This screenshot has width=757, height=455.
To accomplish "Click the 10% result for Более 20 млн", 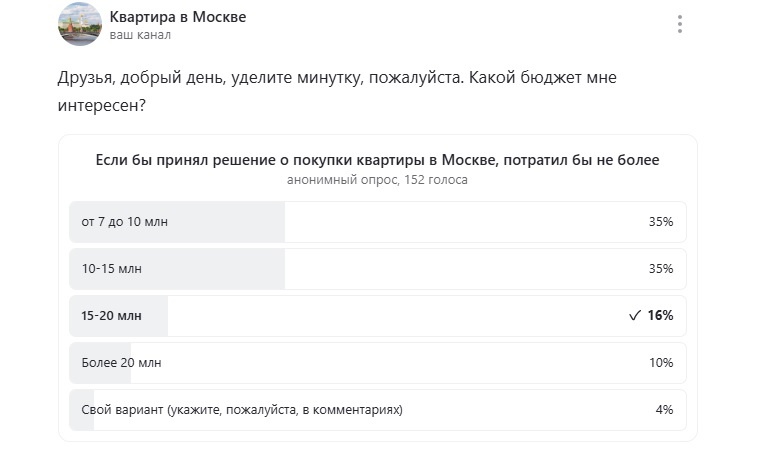I will [x=660, y=363].
